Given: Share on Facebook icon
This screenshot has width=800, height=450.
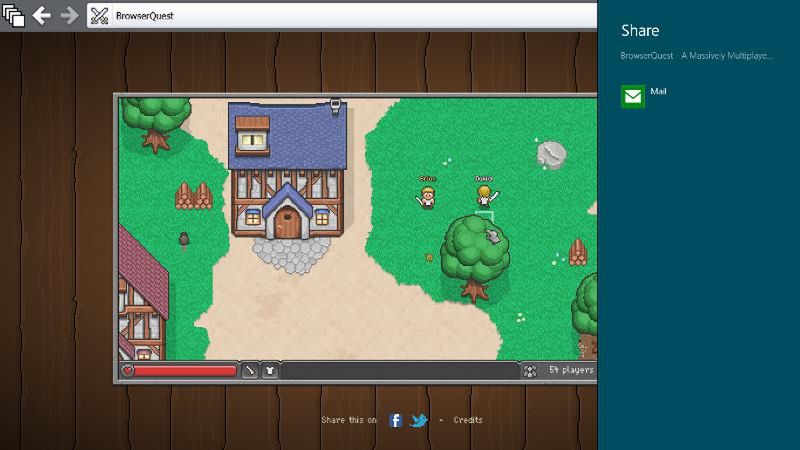Looking at the screenshot, I should (395, 420).
